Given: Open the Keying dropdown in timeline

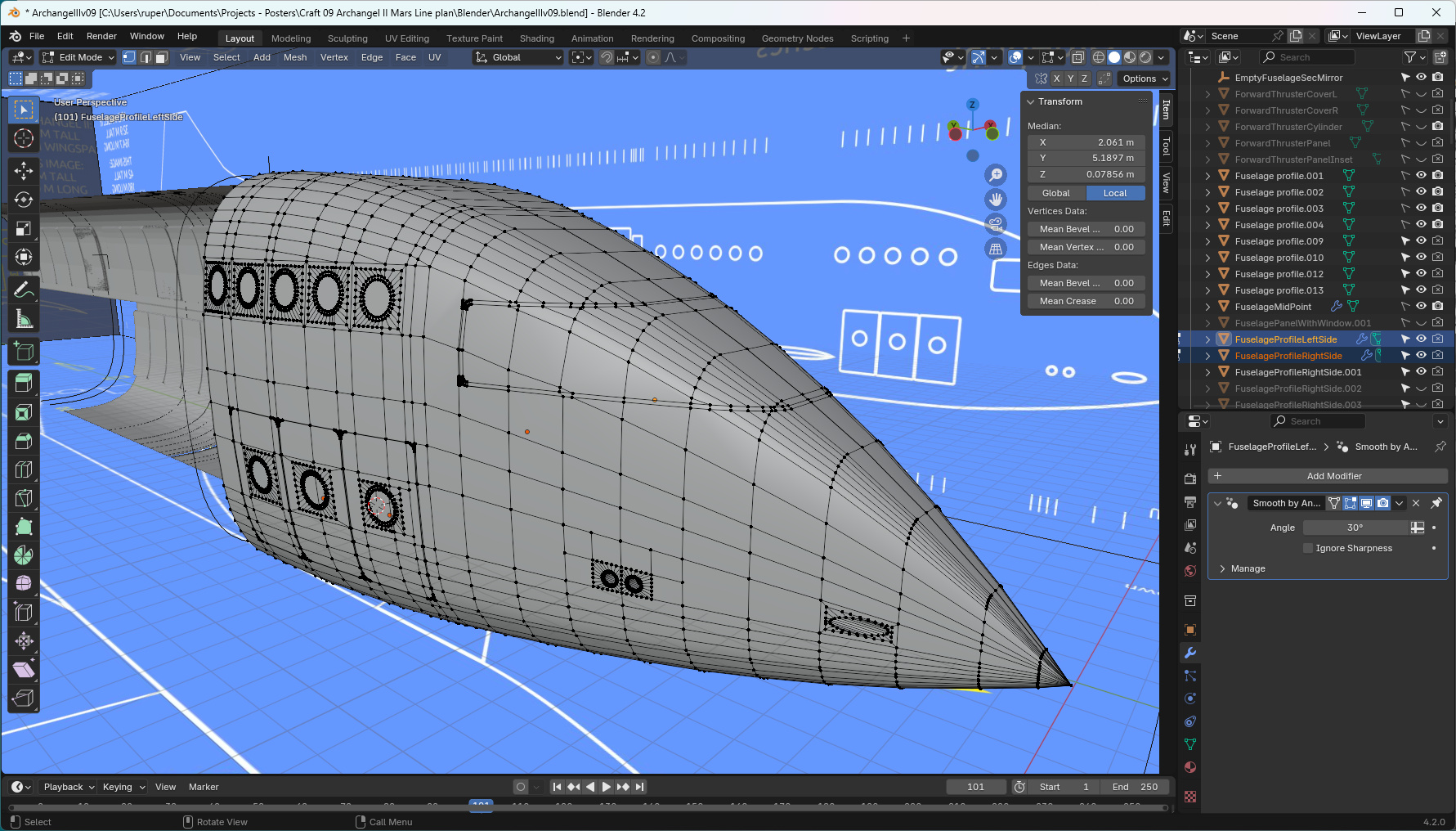Looking at the screenshot, I should tap(123, 787).
